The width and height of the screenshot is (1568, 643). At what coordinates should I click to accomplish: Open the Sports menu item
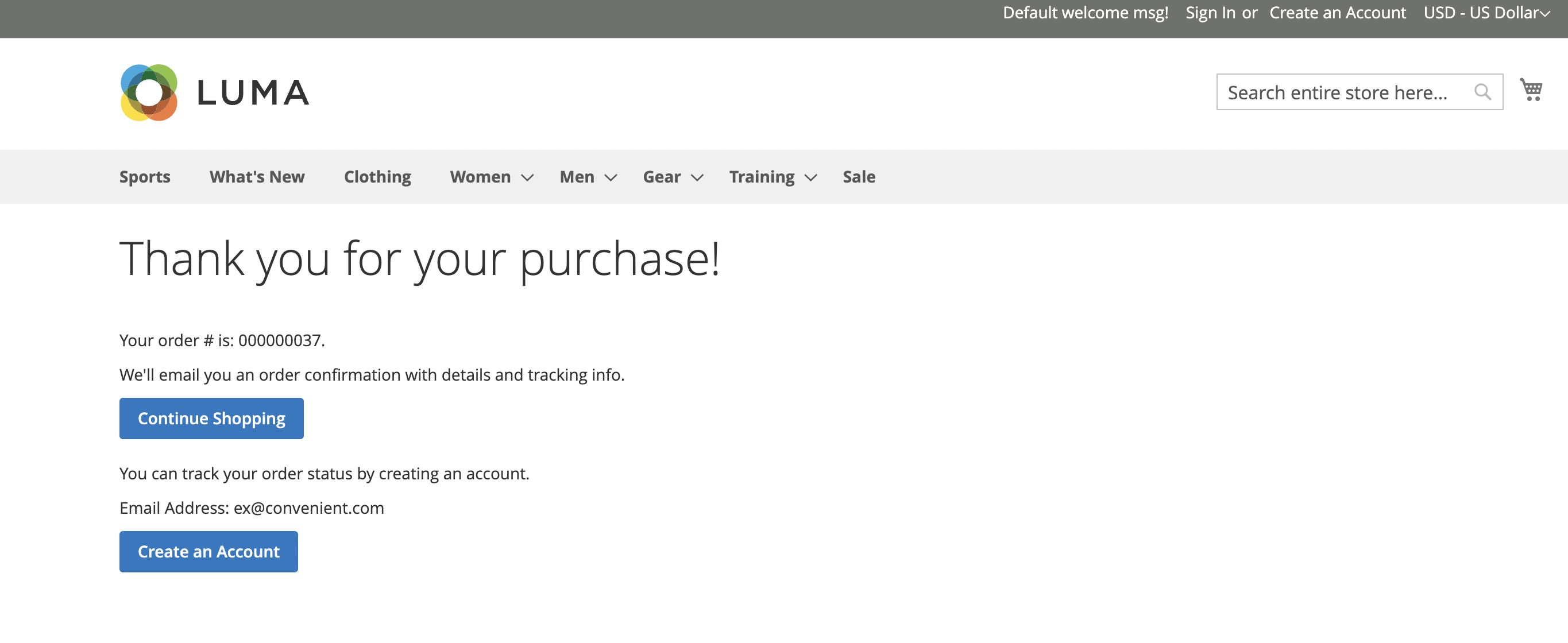click(145, 177)
